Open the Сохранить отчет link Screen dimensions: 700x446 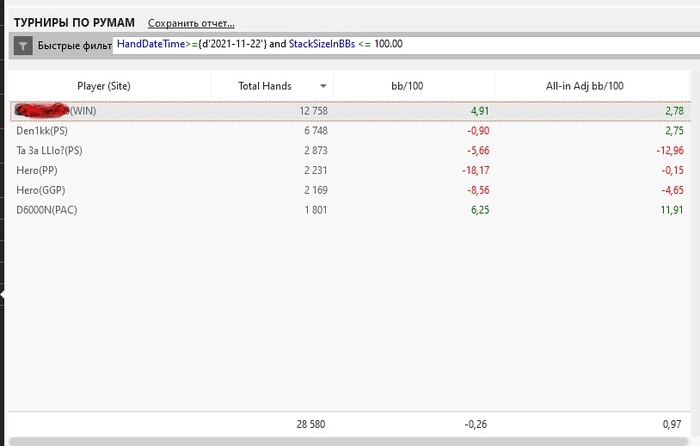point(191,23)
